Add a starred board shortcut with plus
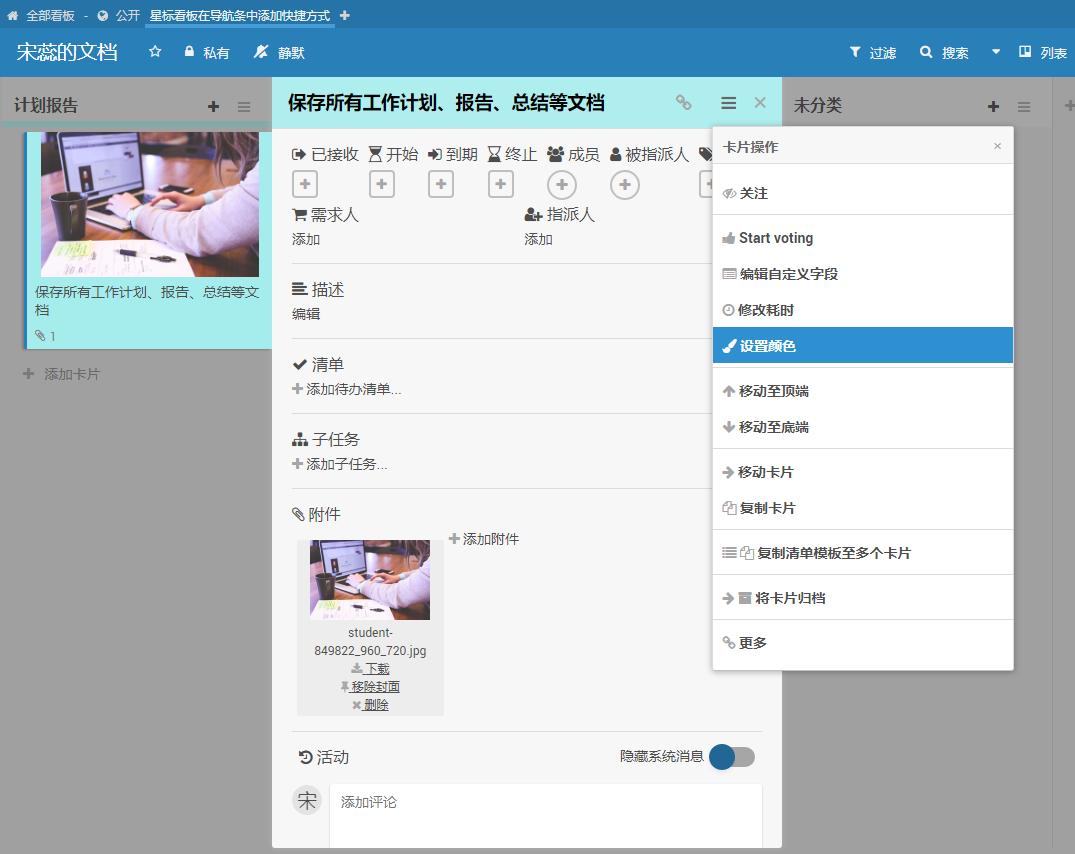This screenshot has height=854, width=1075. coord(345,16)
